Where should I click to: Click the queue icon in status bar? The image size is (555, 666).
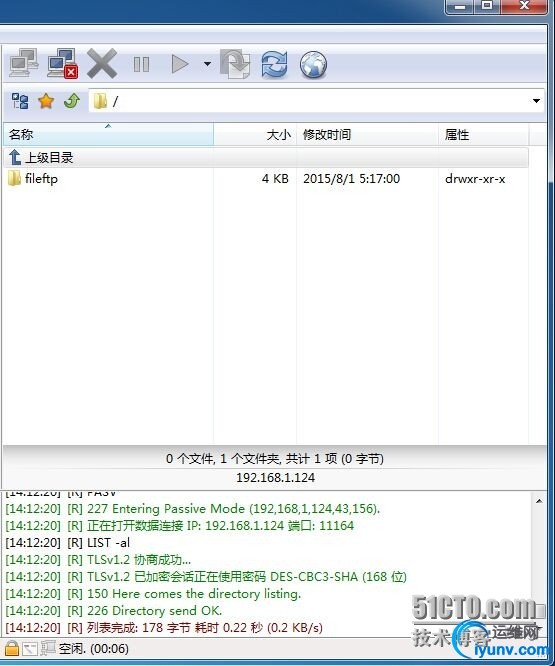coord(48,648)
